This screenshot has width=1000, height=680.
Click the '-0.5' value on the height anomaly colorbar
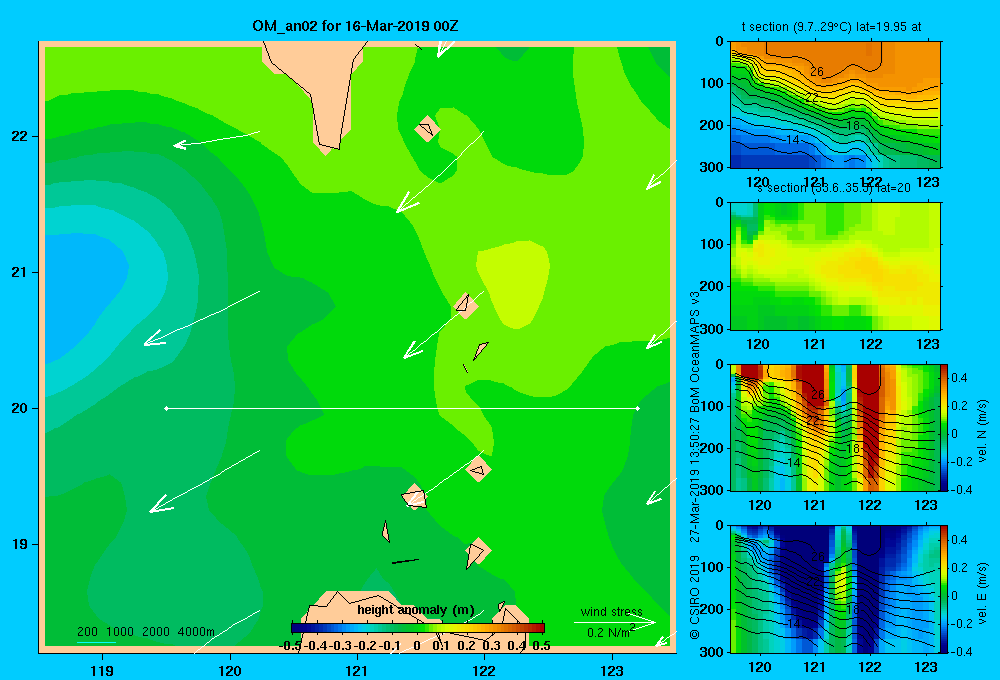(291, 646)
